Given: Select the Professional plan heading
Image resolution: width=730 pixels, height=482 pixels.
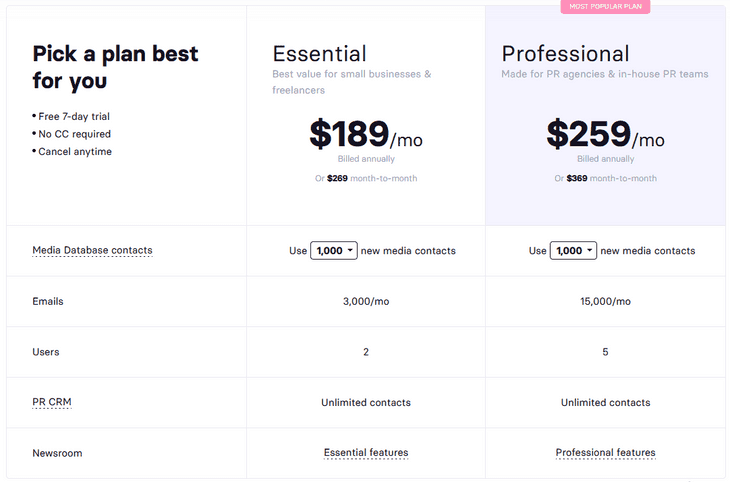Looking at the screenshot, I should click(565, 54).
